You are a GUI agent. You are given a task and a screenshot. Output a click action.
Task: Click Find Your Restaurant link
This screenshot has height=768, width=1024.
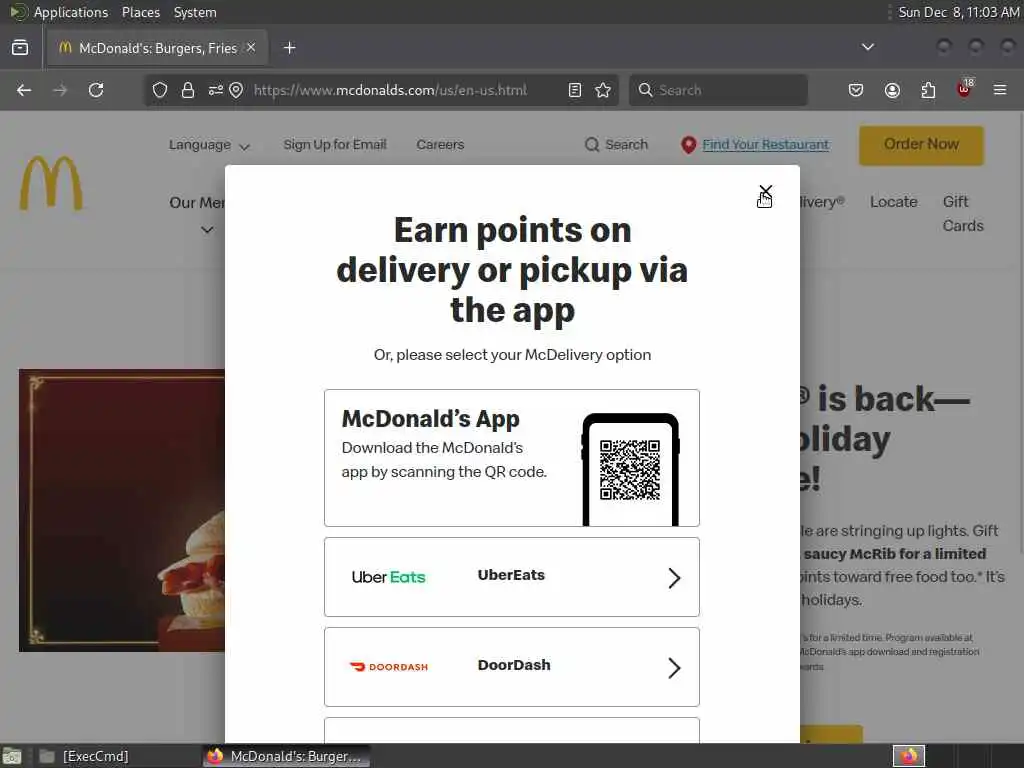pyautogui.click(x=766, y=144)
